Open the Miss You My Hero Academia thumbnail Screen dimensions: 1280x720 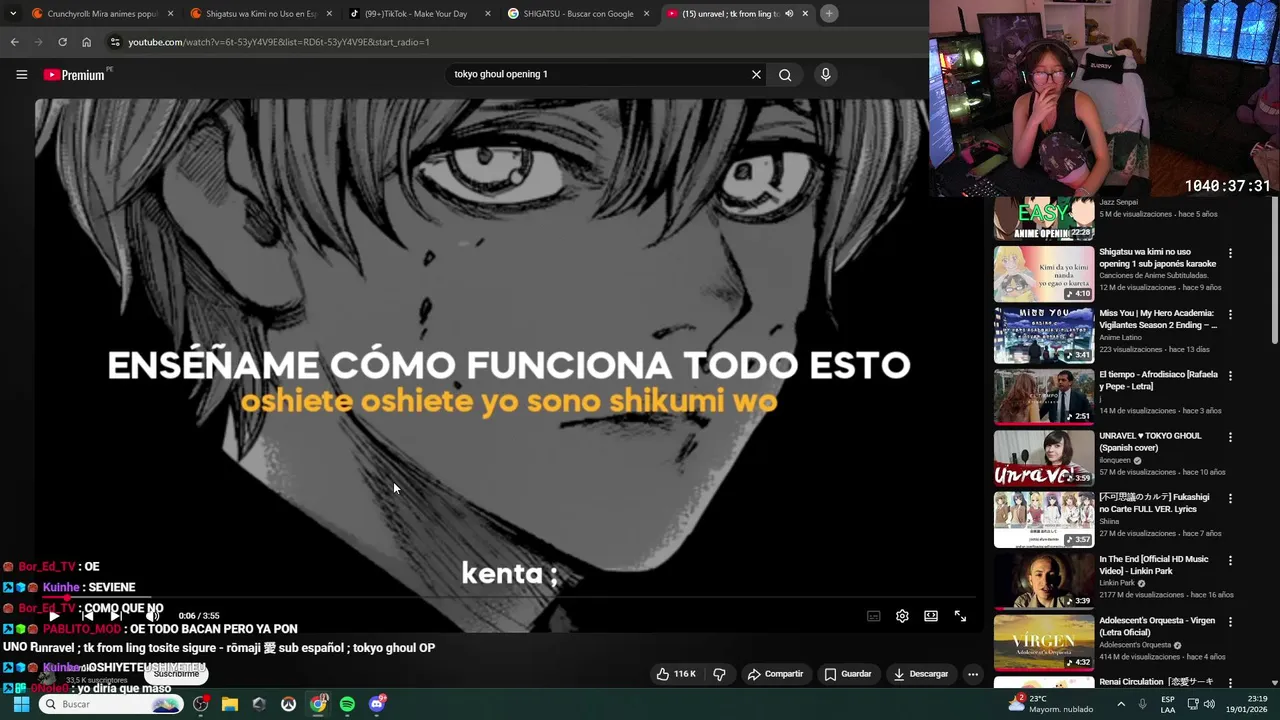(1044, 335)
